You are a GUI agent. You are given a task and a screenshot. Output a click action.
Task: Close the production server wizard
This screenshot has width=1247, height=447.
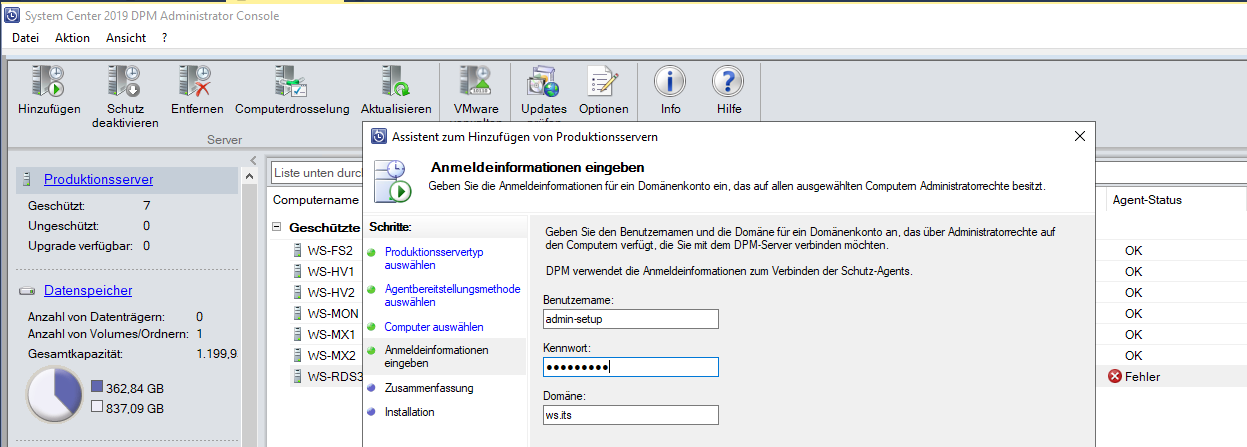click(1079, 136)
